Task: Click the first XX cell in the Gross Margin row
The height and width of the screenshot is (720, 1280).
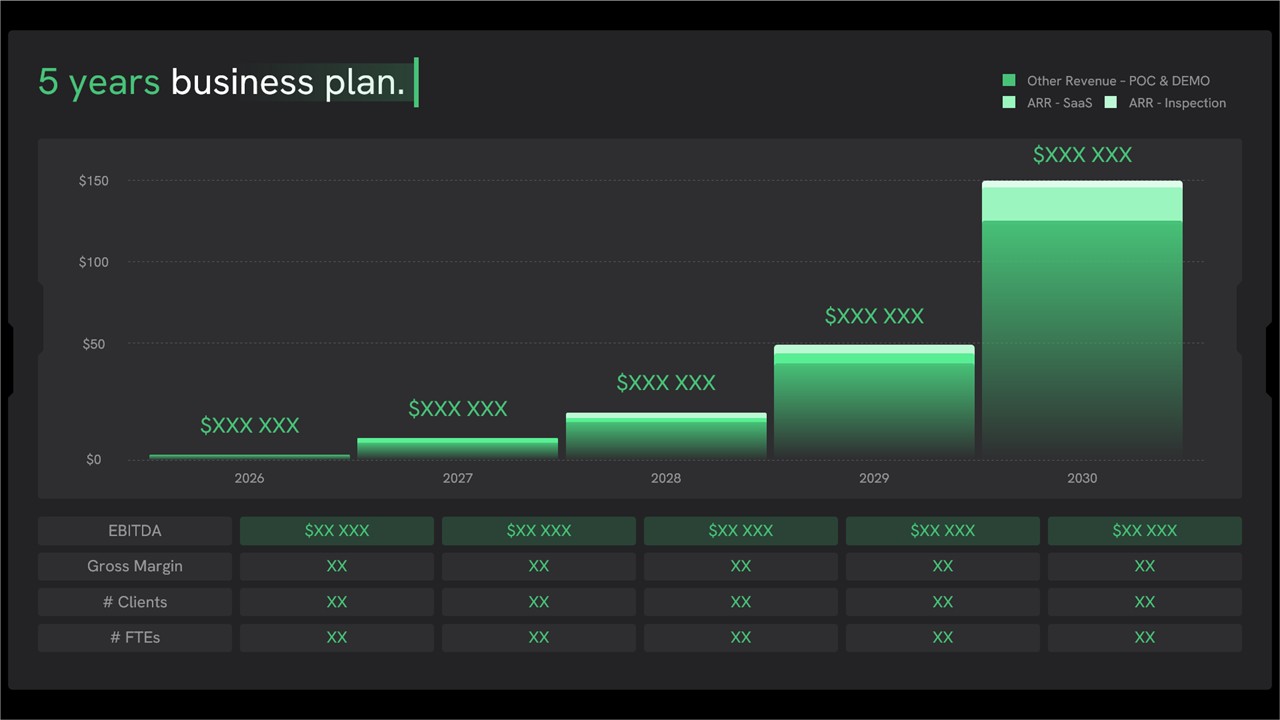Action: 337,566
